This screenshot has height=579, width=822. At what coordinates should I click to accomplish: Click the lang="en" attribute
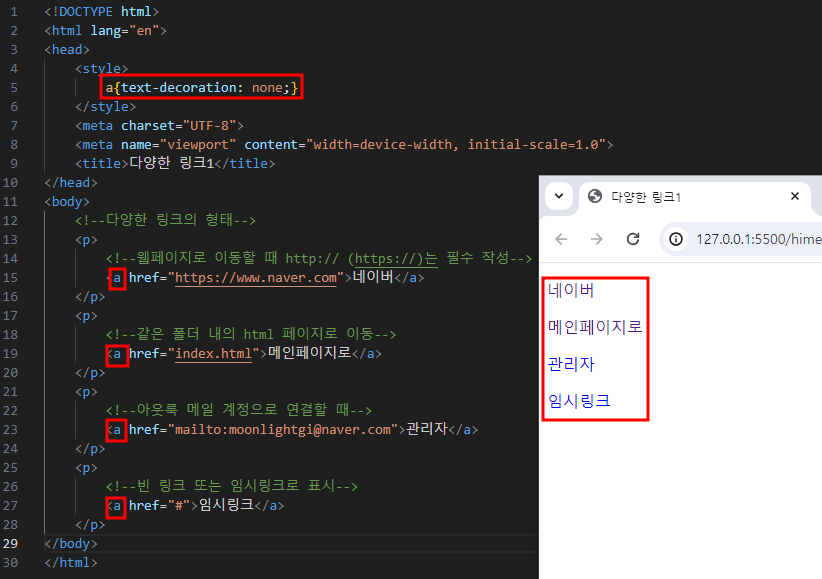(125, 30)
